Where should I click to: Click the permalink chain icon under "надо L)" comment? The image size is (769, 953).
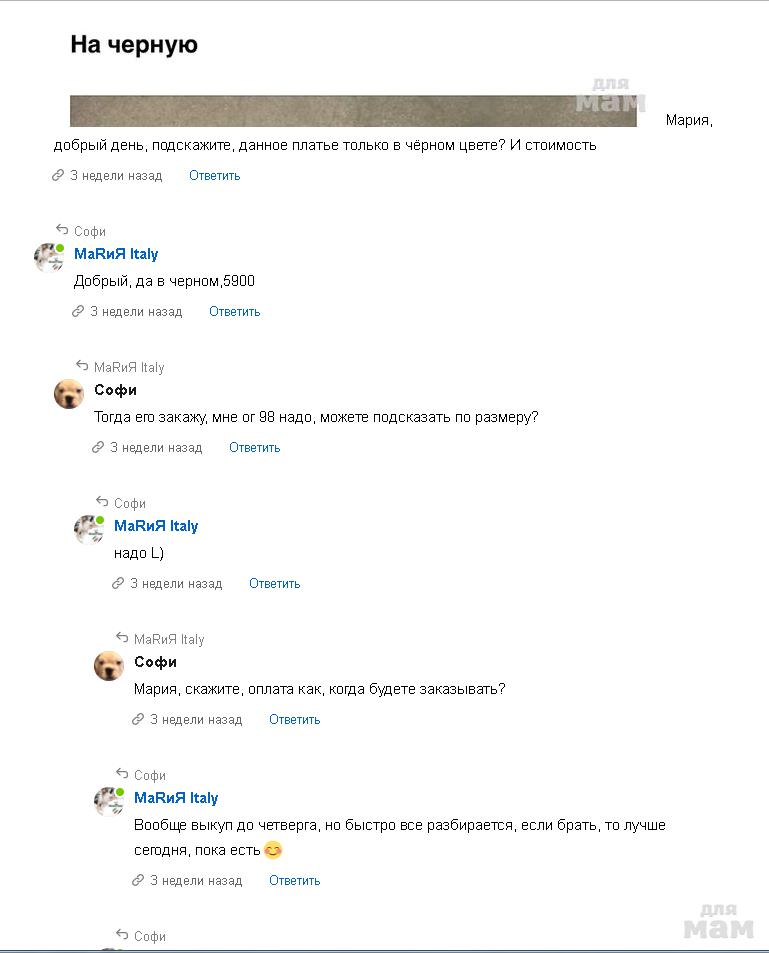coord(118,584)
